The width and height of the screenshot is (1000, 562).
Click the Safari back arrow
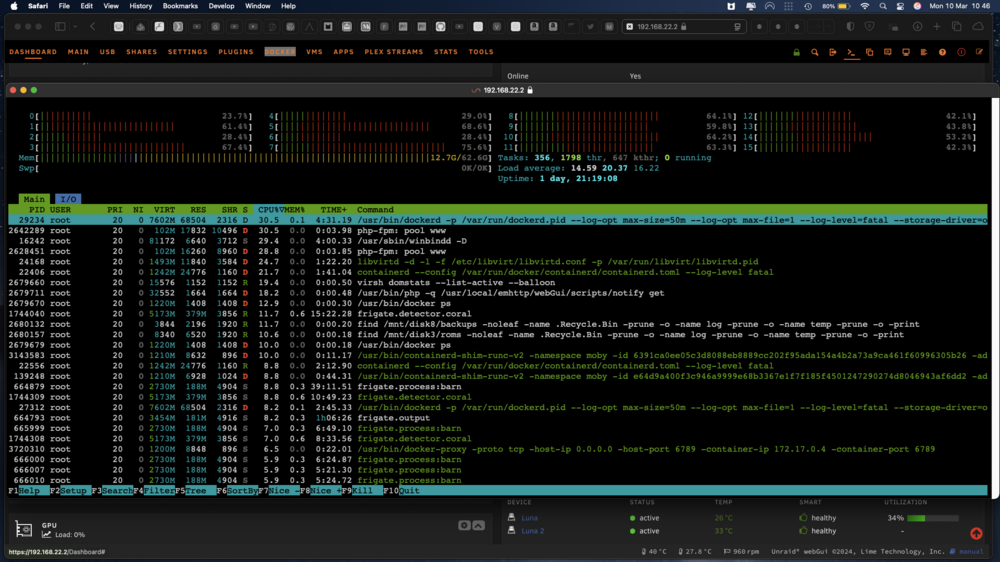coord(93,27)
